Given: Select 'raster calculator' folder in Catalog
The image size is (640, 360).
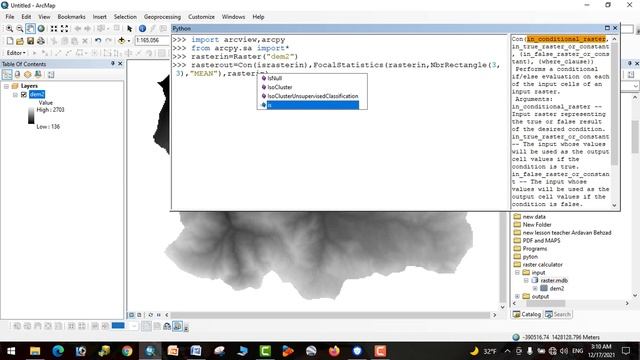Looking at the screenshot, I should [542, 264].
